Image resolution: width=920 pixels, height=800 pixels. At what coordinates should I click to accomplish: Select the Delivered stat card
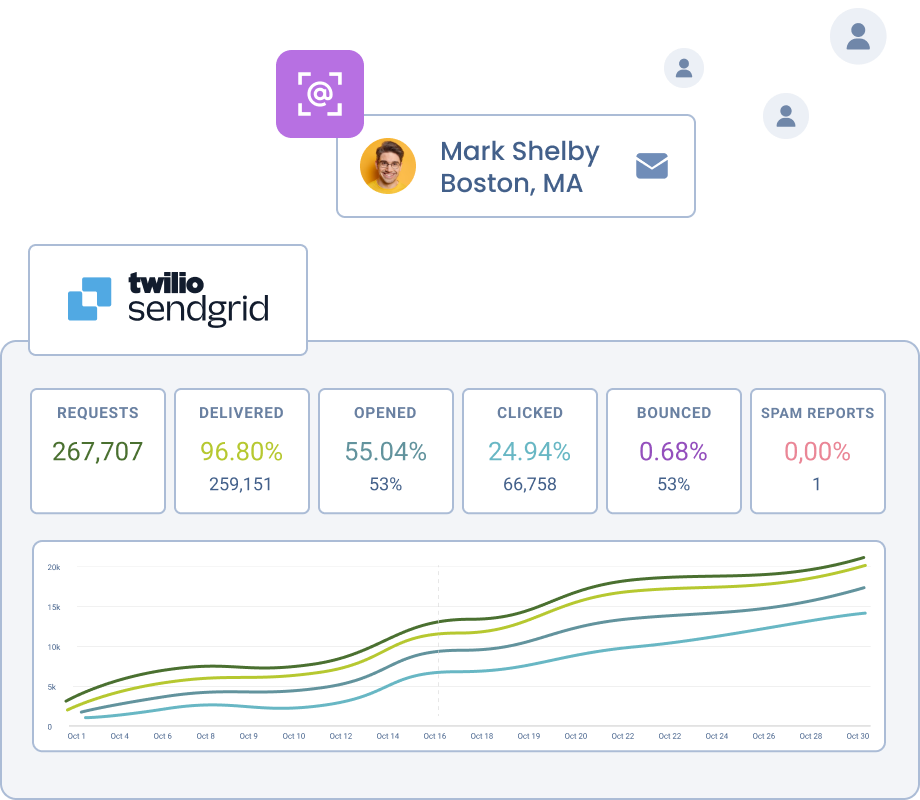pos(241,450)
